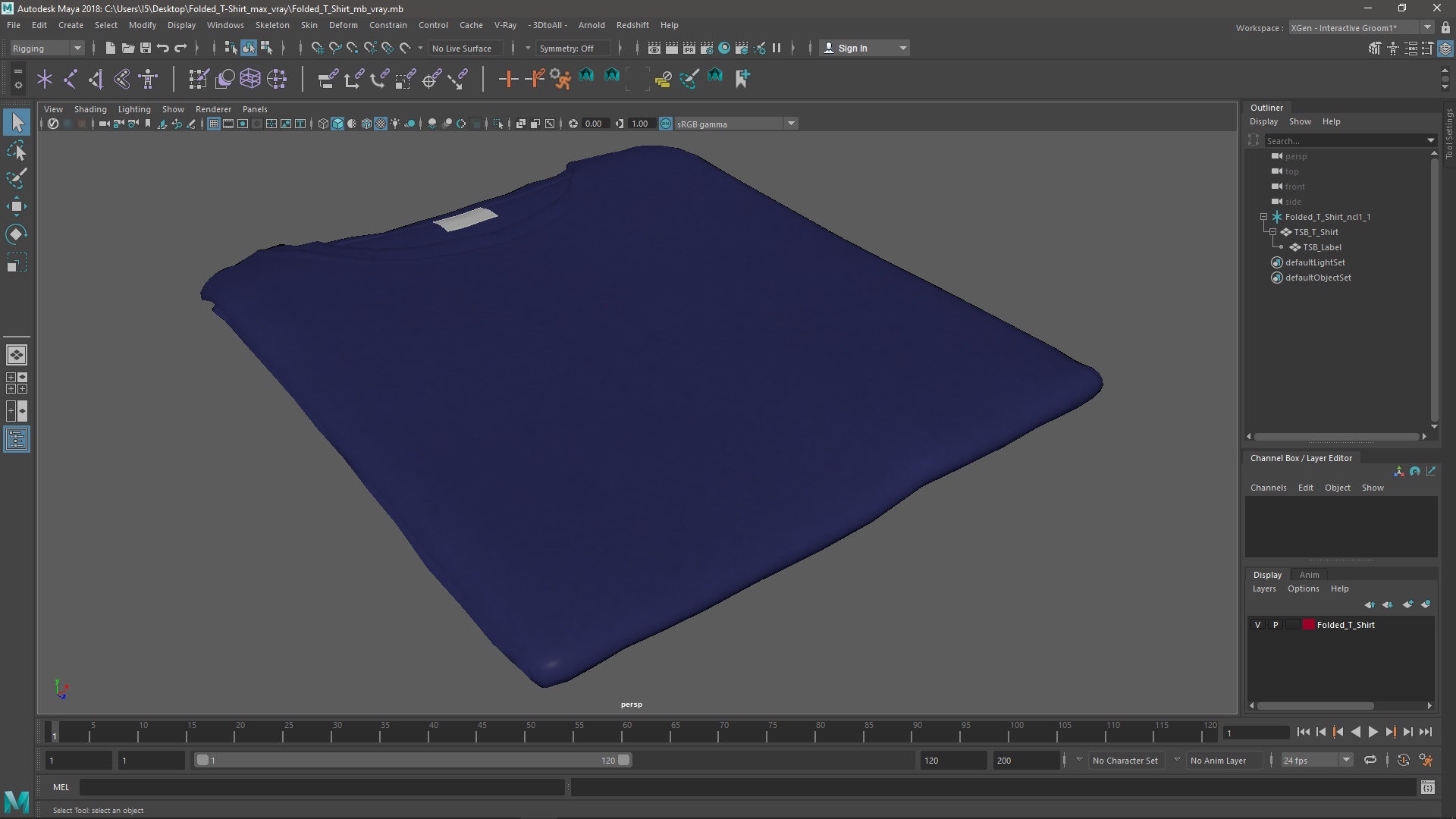Click the Single Pane layout icon

tap(17, 355)
